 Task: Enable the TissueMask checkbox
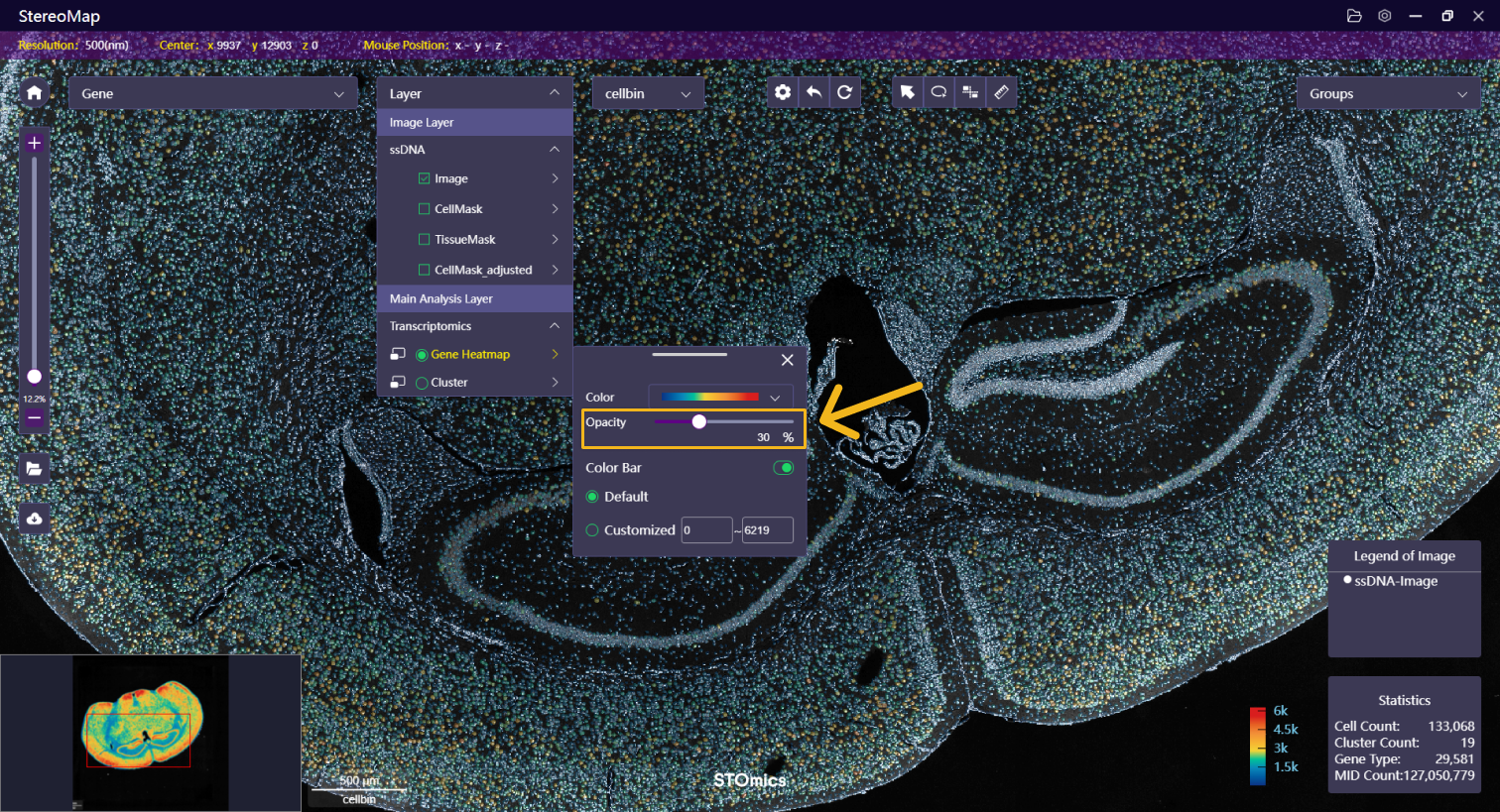click(425, 240)
